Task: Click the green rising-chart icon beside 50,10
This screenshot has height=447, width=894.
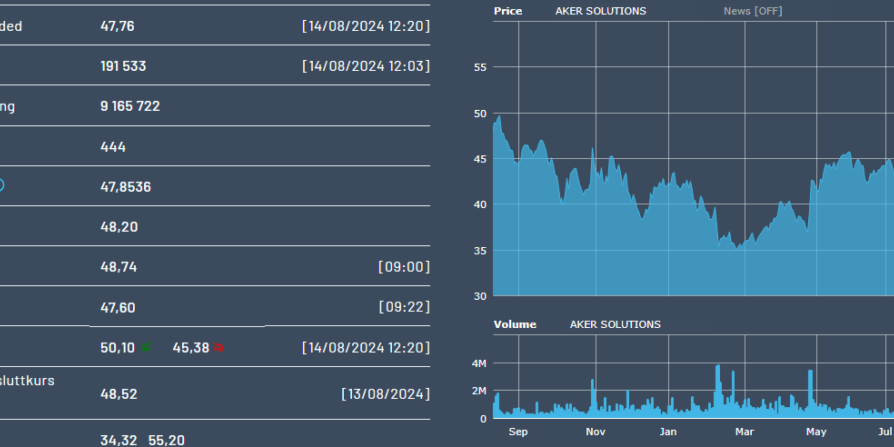Action: [146, 347]
